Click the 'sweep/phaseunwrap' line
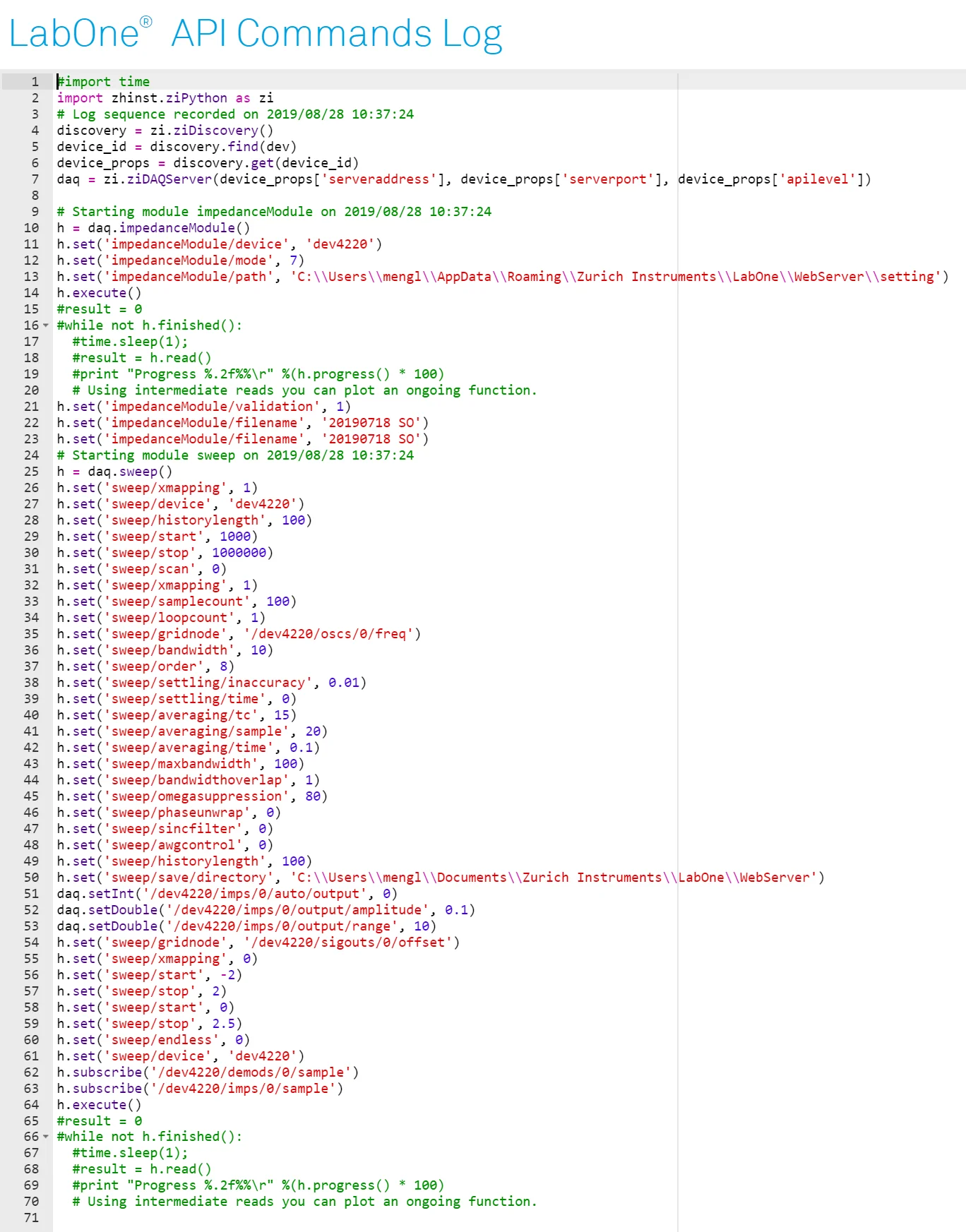The image size is (966, 1232). 169,813
